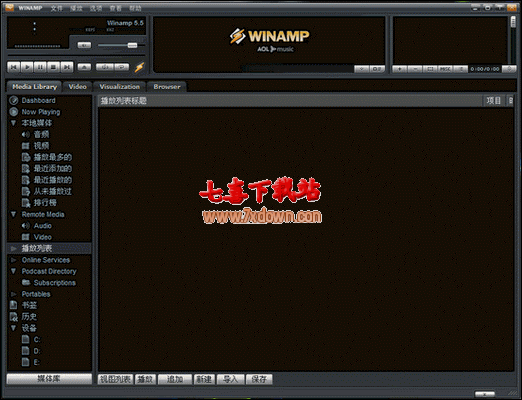
Task: Collapse the Remote Media tree node
Action: coord(13,214)
